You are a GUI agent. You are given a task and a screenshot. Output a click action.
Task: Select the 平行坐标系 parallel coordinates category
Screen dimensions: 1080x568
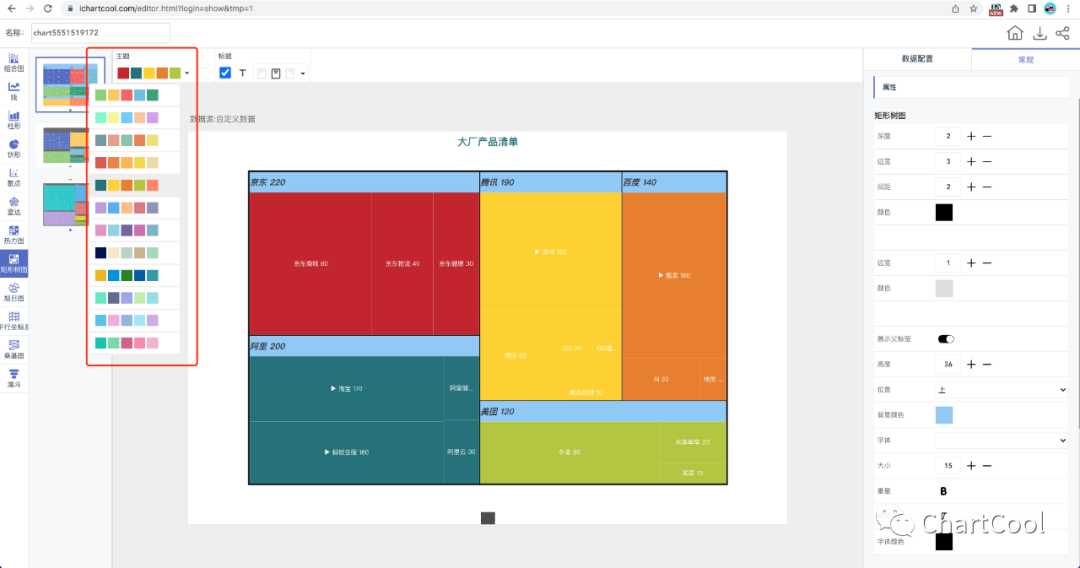pyautogui.click(x=14, y=321)
